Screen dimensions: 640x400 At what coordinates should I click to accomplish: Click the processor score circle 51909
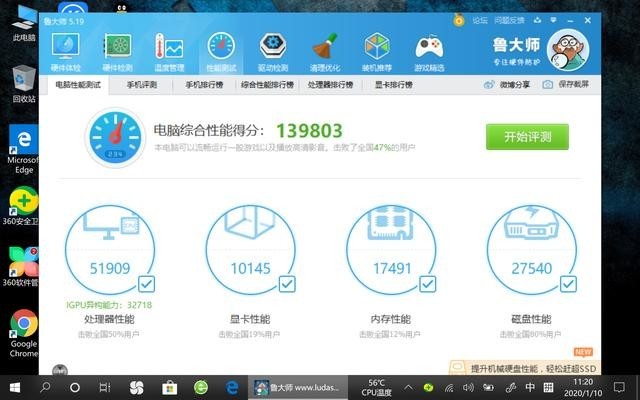[x=110, y=250]
